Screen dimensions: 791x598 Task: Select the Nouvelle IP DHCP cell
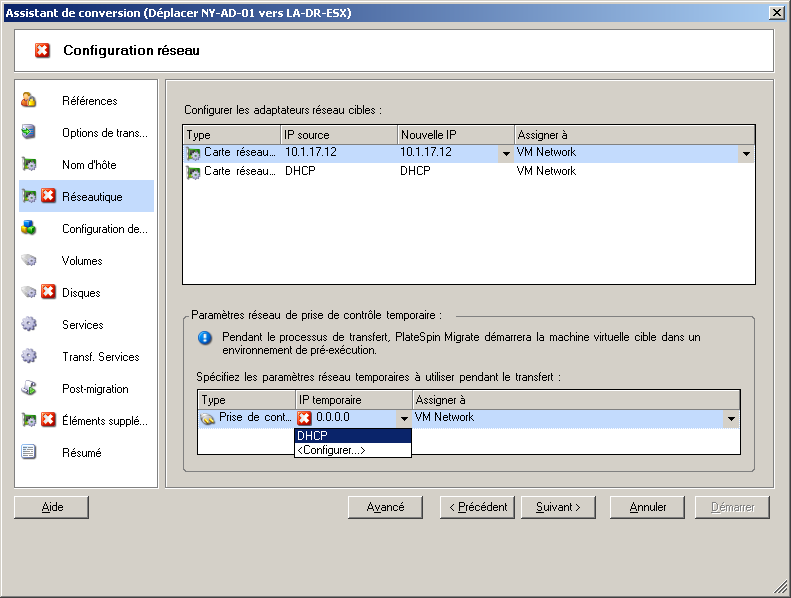[415, 171]
